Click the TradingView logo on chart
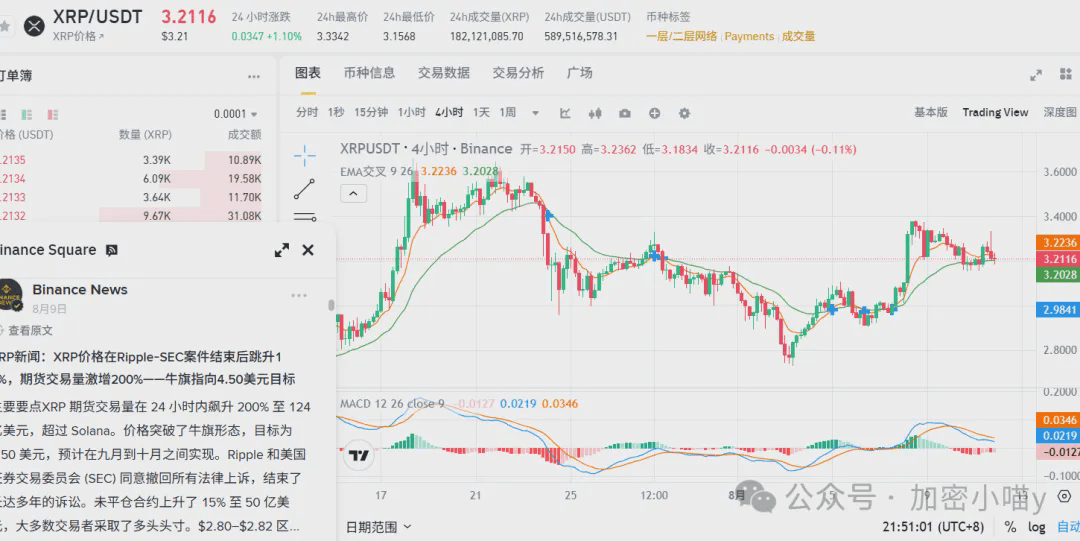The width and height of the screenshot is (1080, 541). coord(358,456)
